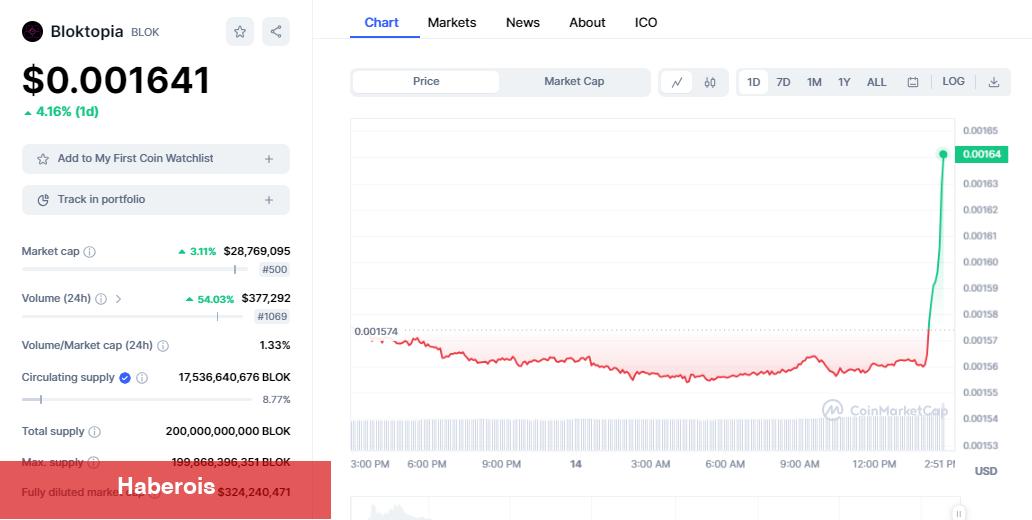Click market cap rank #500 badge

[x=274, y=269]
